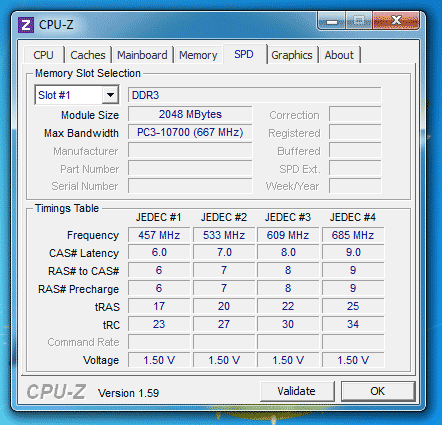Click the CAS# Latency 8.0 cell
Screen dimensions: 442x425
(x=288, y=252)
